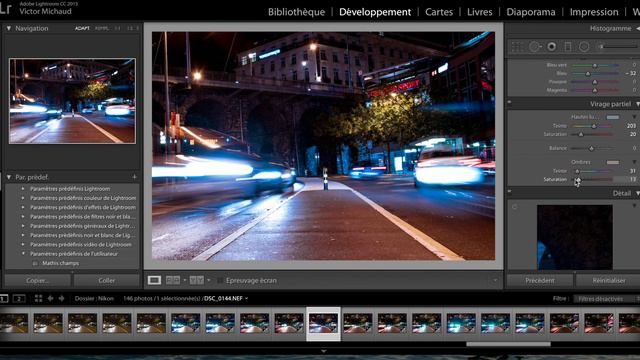The width and height of the screenshot is (640, 360).
Task: Click the Ombres color swatch
Action: click(x=612, y=162)
